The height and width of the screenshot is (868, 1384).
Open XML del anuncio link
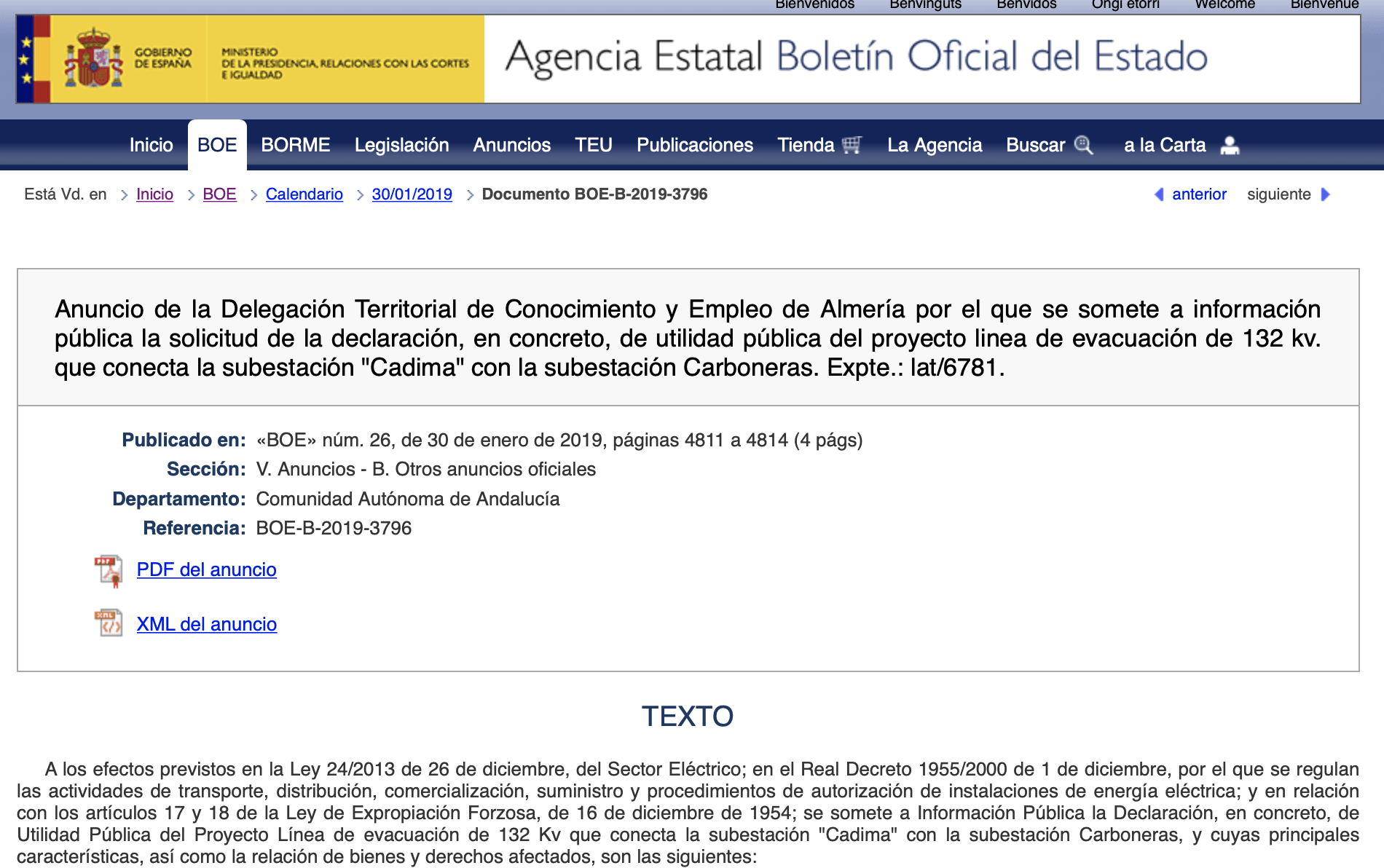pyautogui.click(x=207, y=624)
